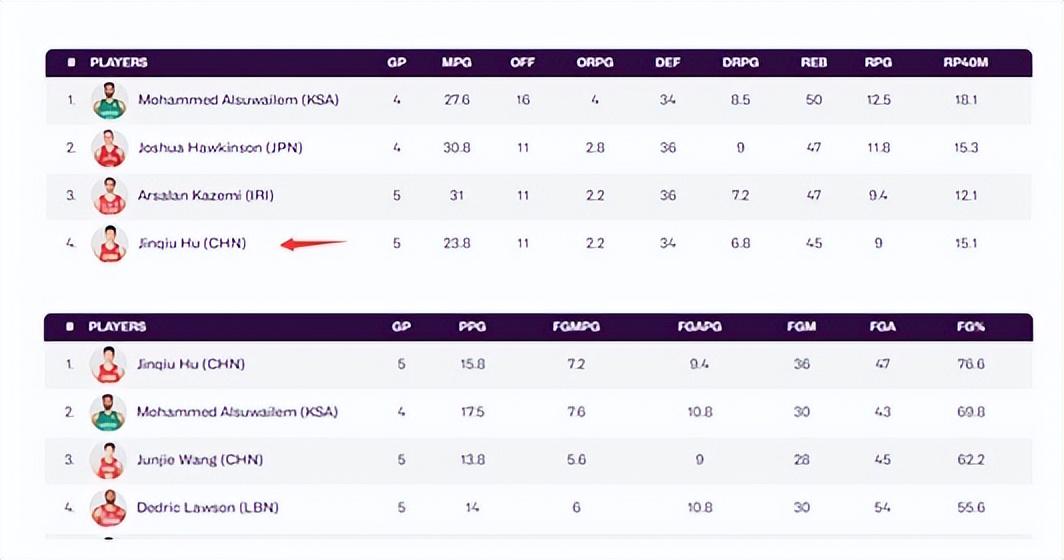Click Arsalan Kazemi's player avatar
This screenshot has height=560, width=1064.
110,196
